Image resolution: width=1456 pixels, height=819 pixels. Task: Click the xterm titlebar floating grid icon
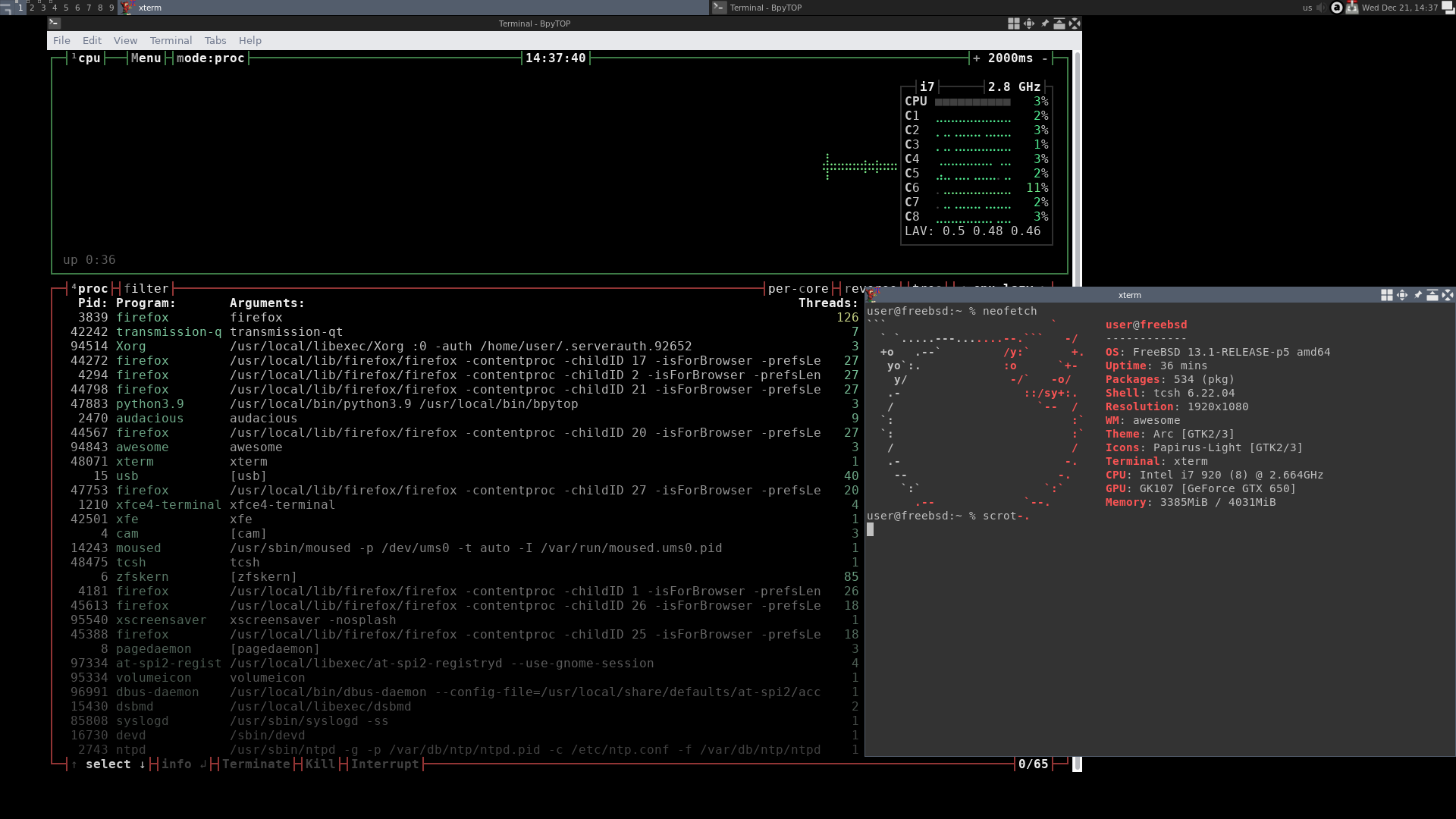click(x=1386, y=295)
